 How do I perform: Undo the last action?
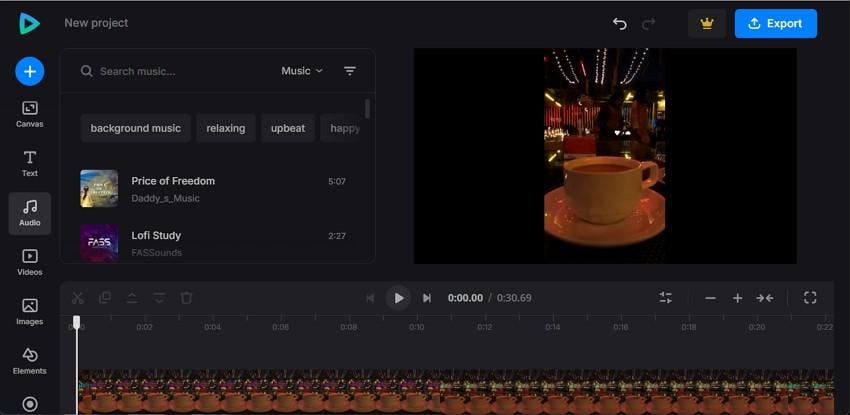tap(620, 24)
